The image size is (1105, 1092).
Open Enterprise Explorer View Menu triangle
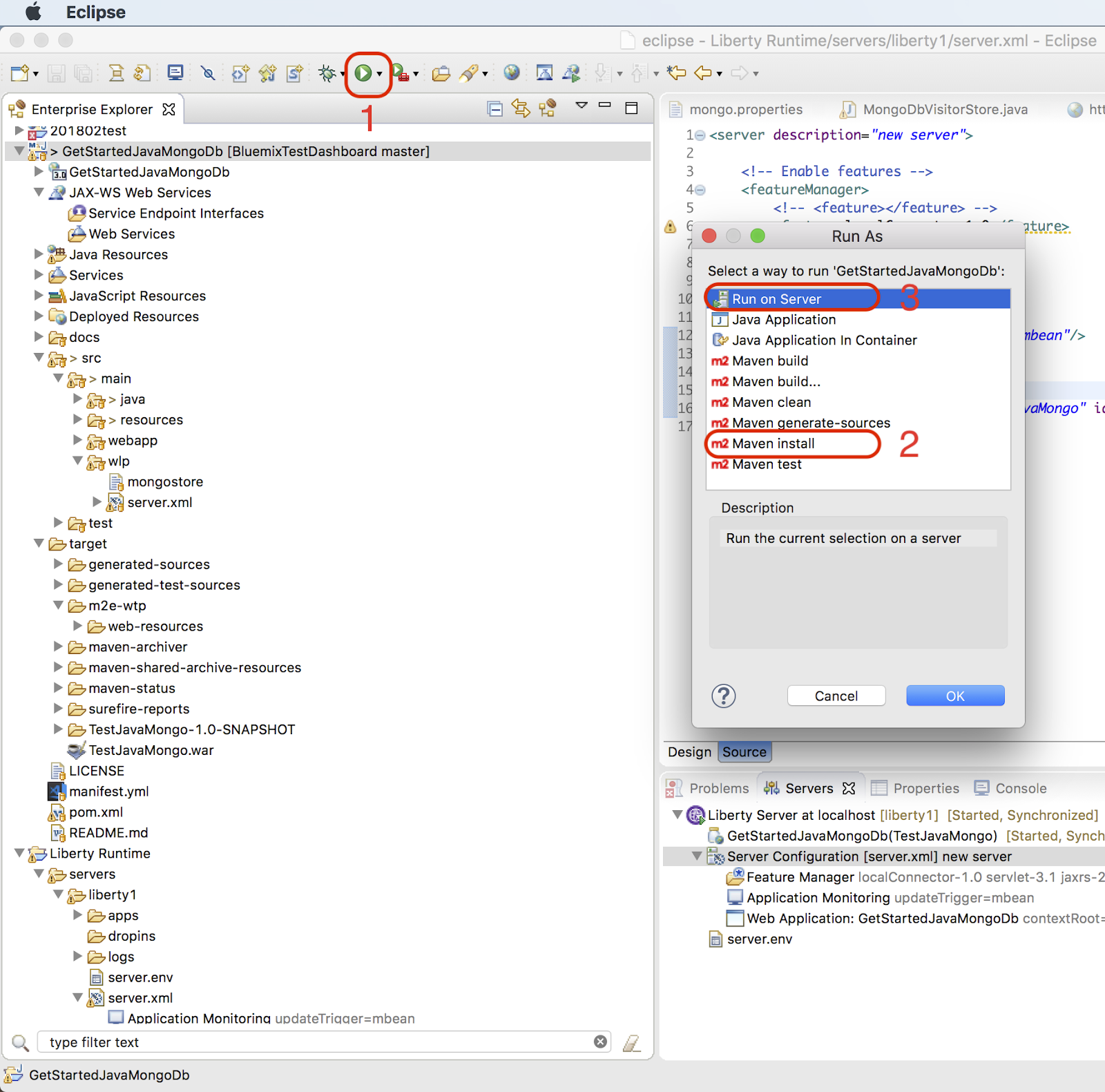coord(582,106)
